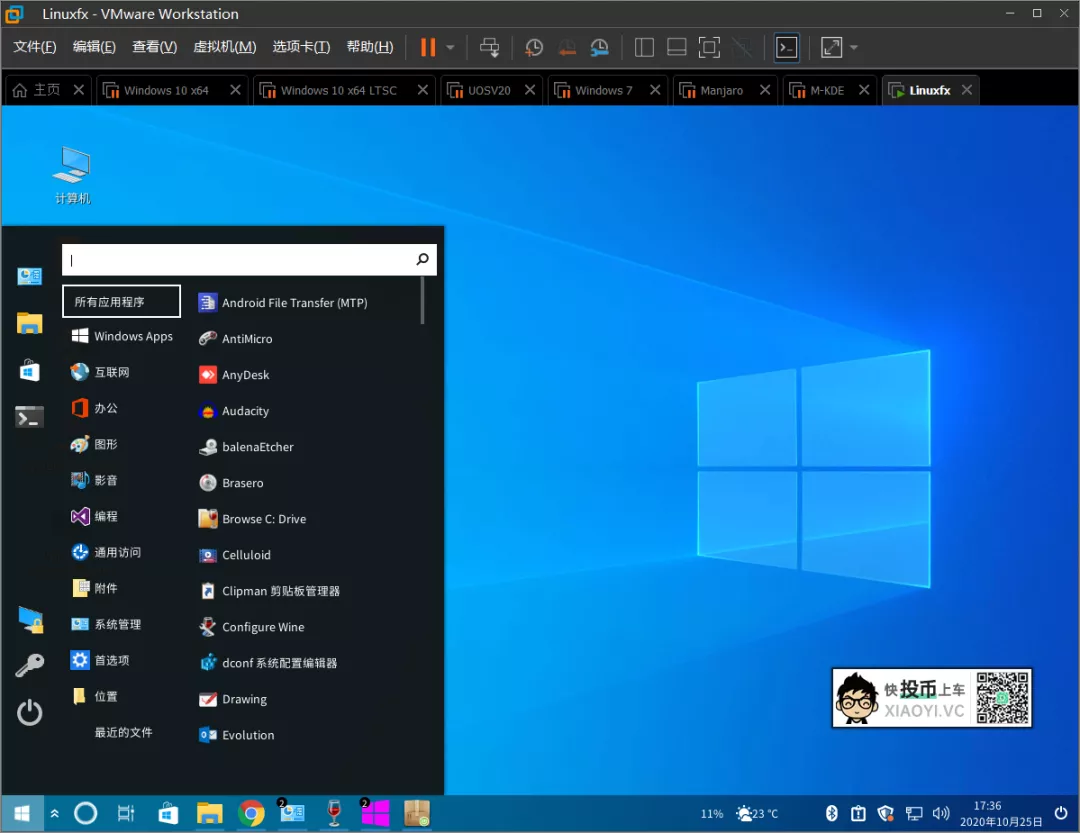Click the Bluetooth icon in system tray

pyautogui.click(x=831, y=814)
